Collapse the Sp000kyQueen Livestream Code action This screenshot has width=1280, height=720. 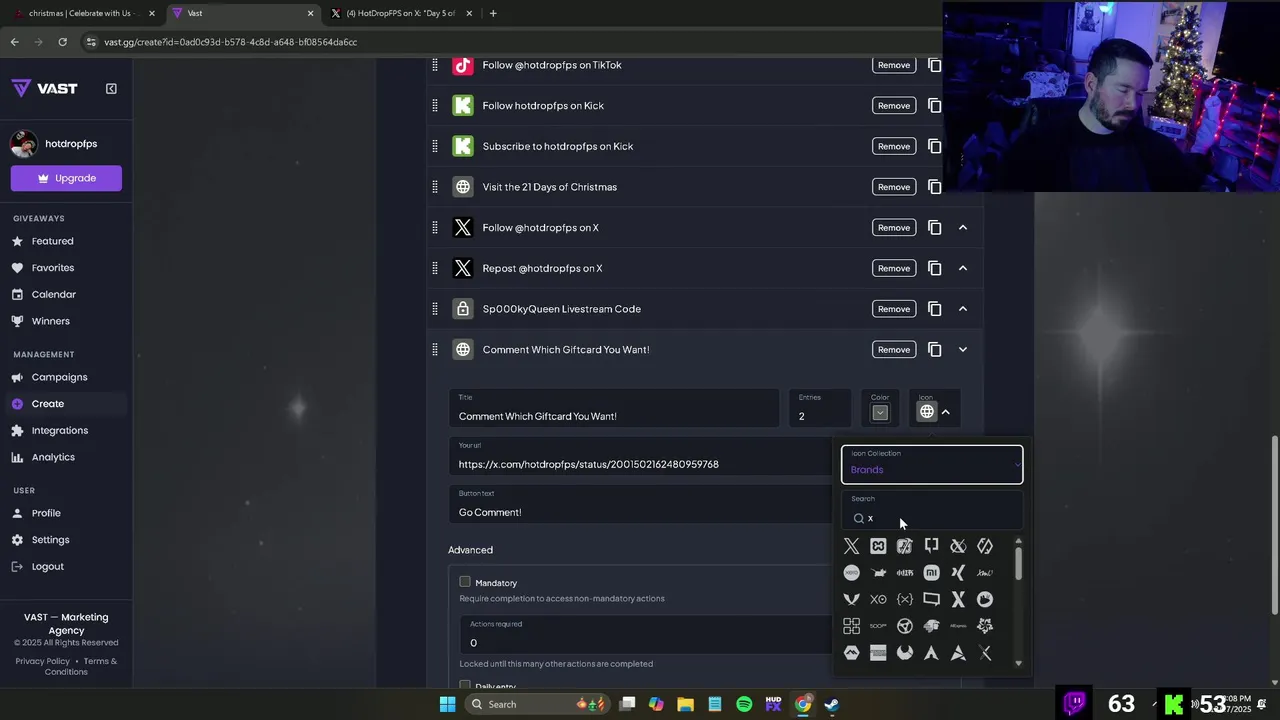click(x=963, y=309)
